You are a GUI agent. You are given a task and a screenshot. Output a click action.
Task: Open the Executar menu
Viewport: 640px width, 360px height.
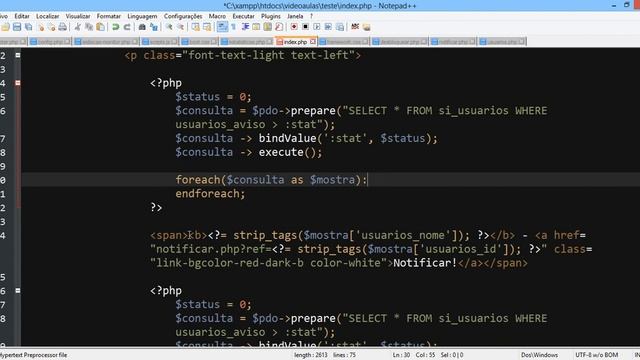tap(243, 16)
